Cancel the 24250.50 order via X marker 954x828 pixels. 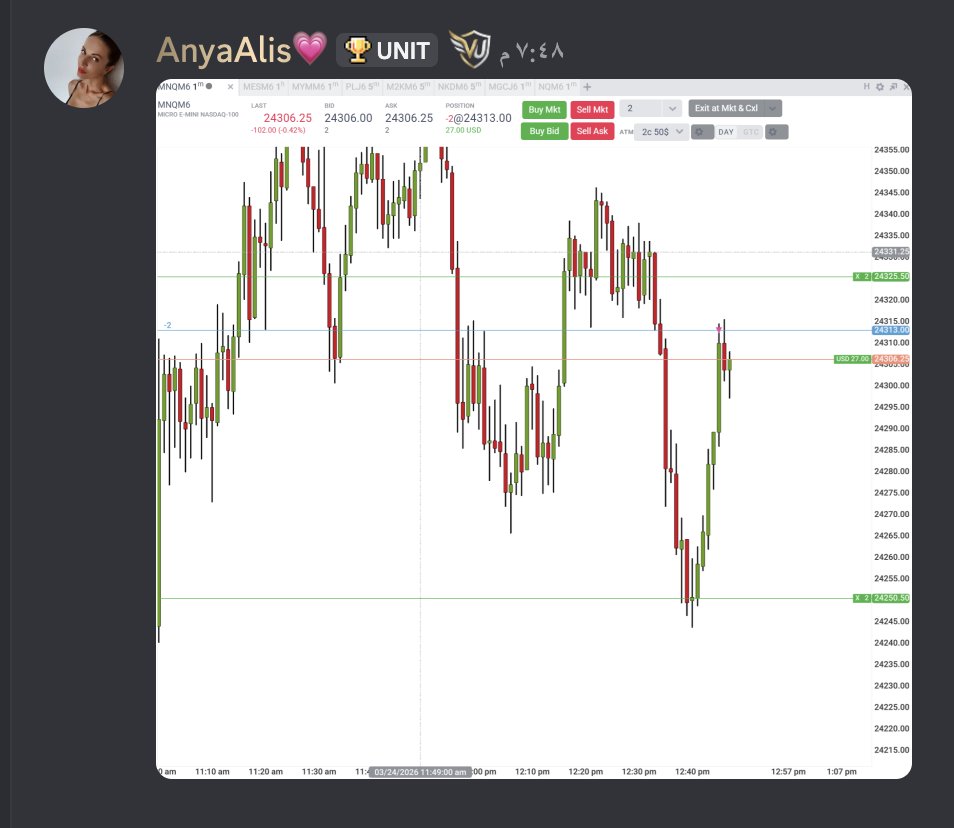pyautogui.click(x=857, y=599)
